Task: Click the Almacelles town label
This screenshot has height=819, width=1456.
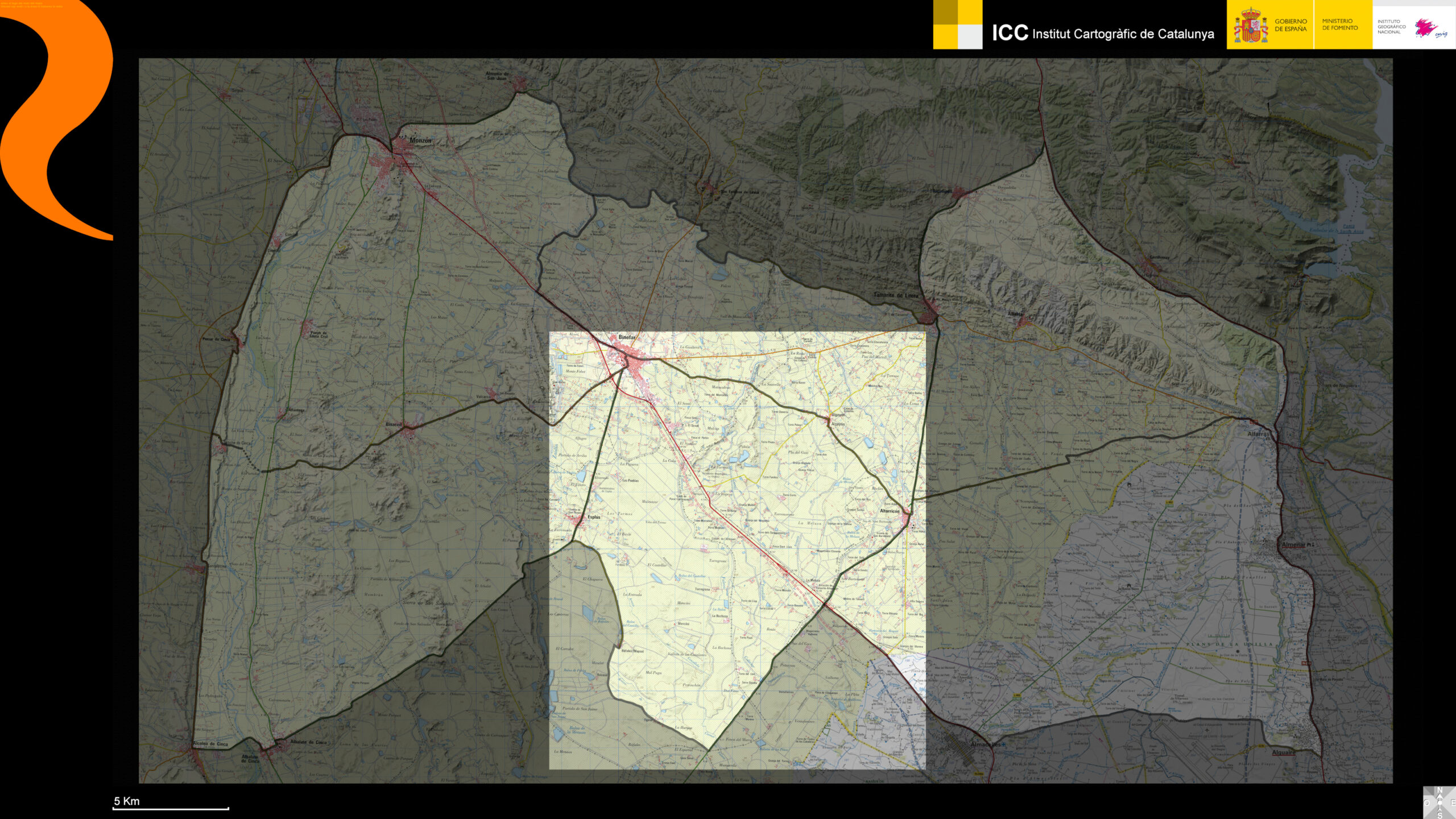Action: [x=987, y=744]
